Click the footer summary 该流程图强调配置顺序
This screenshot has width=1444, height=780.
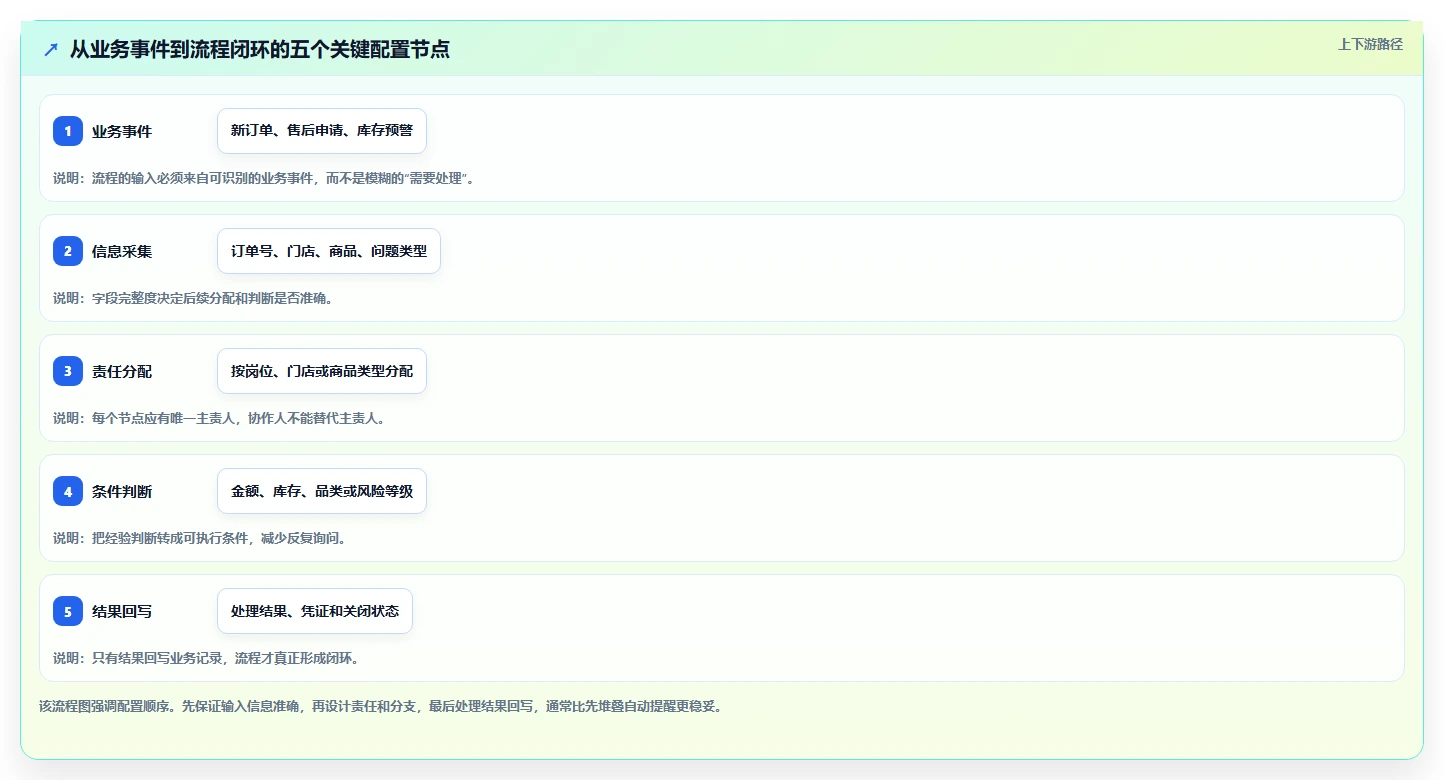(x=380, y=706)
